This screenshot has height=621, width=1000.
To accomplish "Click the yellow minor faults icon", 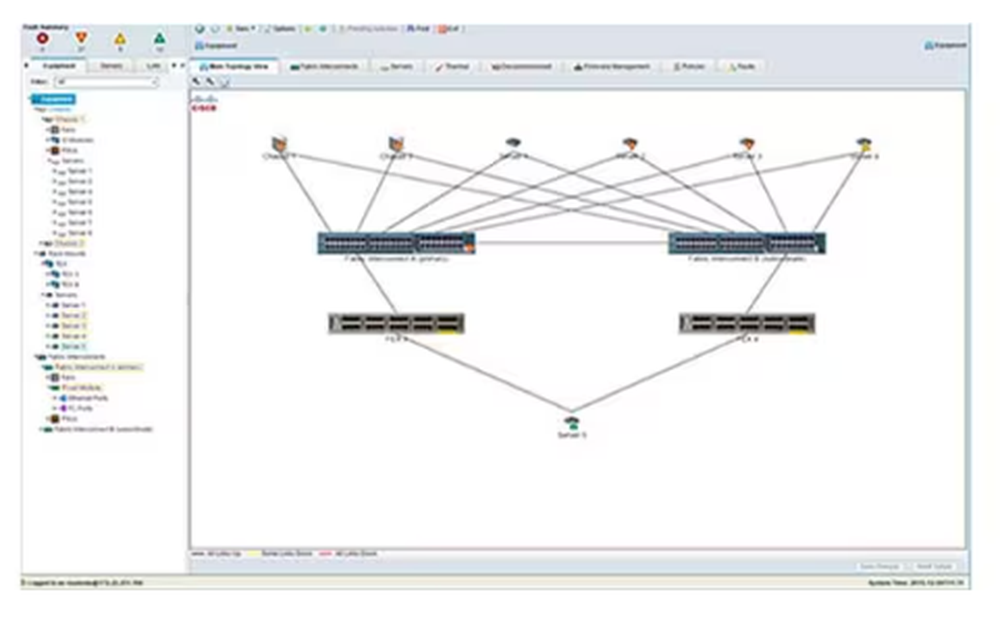I will (120, 39).
